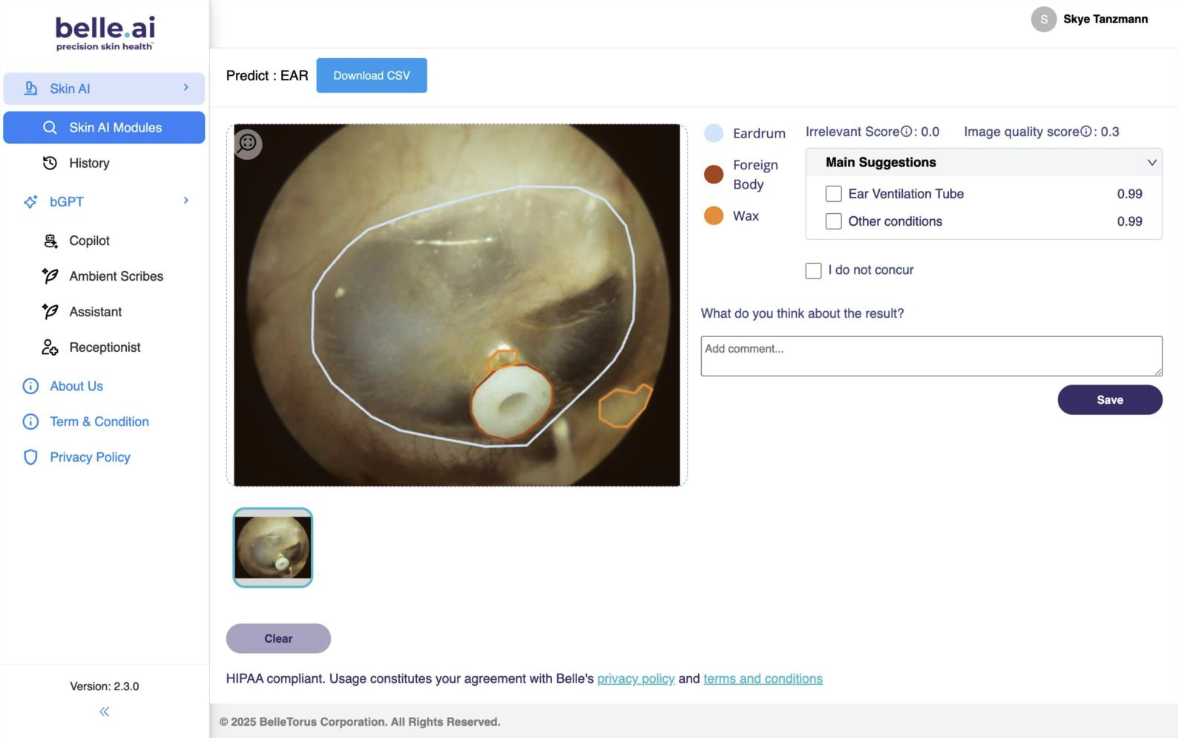Open the Assistant menu item
This screenshot has height=738, width=1178.
coord(95,312)
